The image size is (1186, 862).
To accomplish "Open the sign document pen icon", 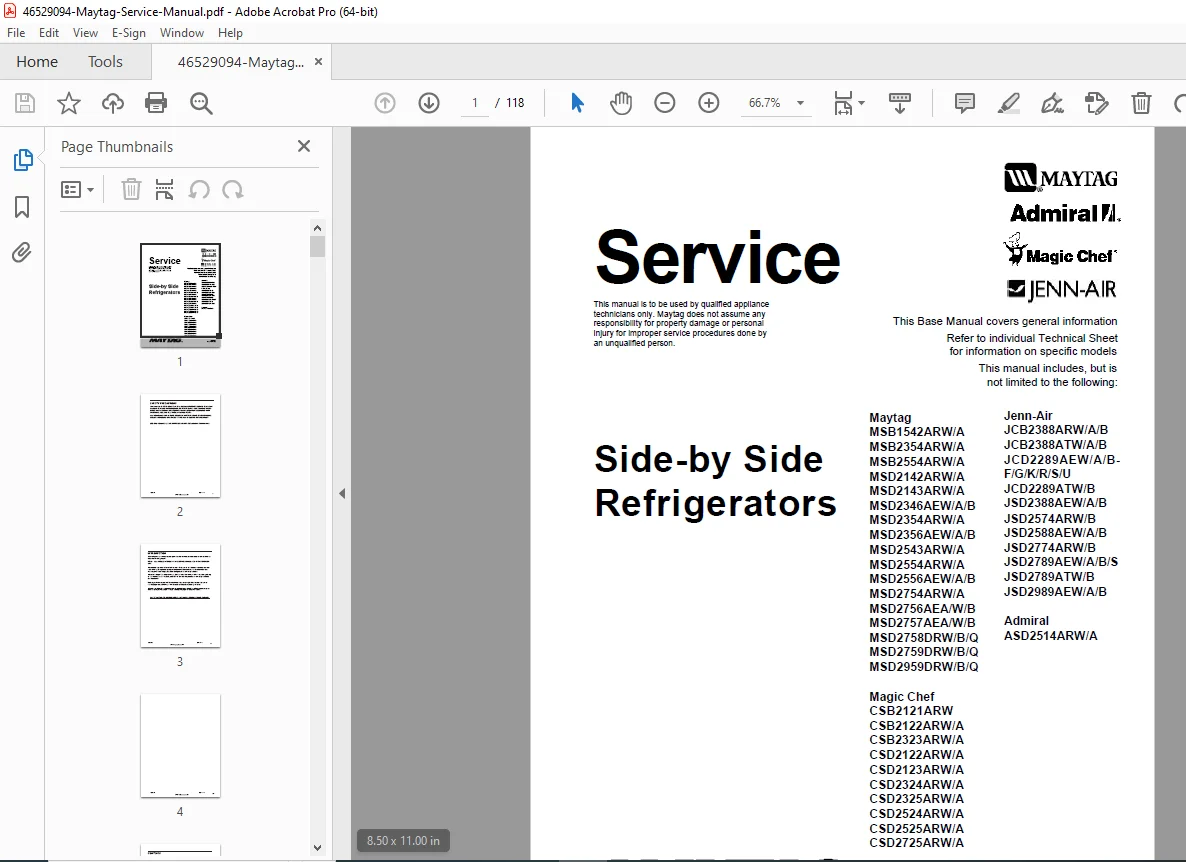I will tap(1052, 103).
